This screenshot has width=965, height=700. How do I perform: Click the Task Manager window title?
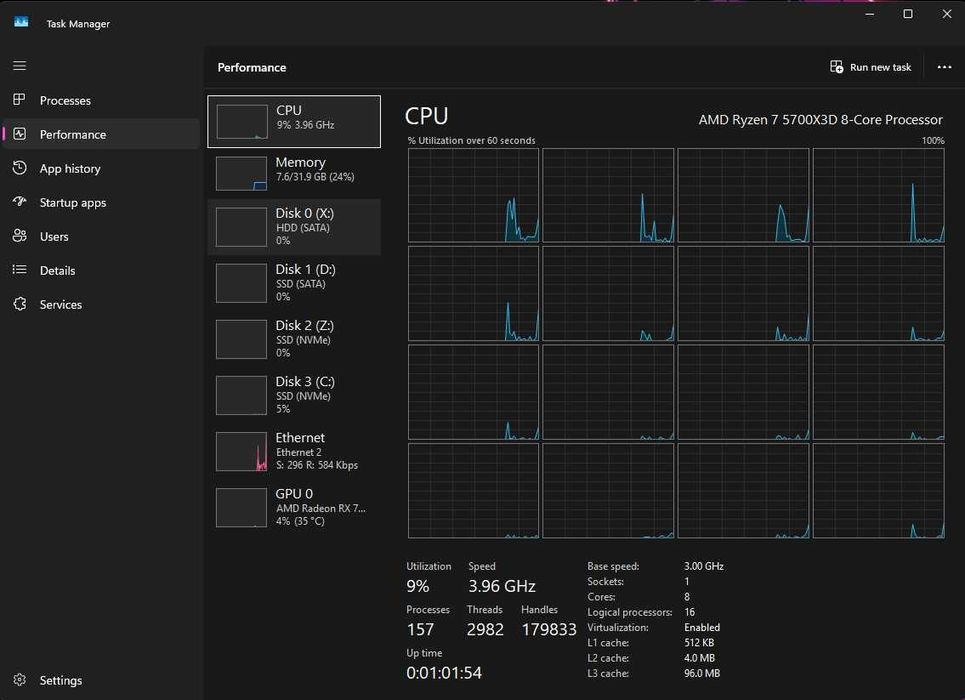point(78,24)
